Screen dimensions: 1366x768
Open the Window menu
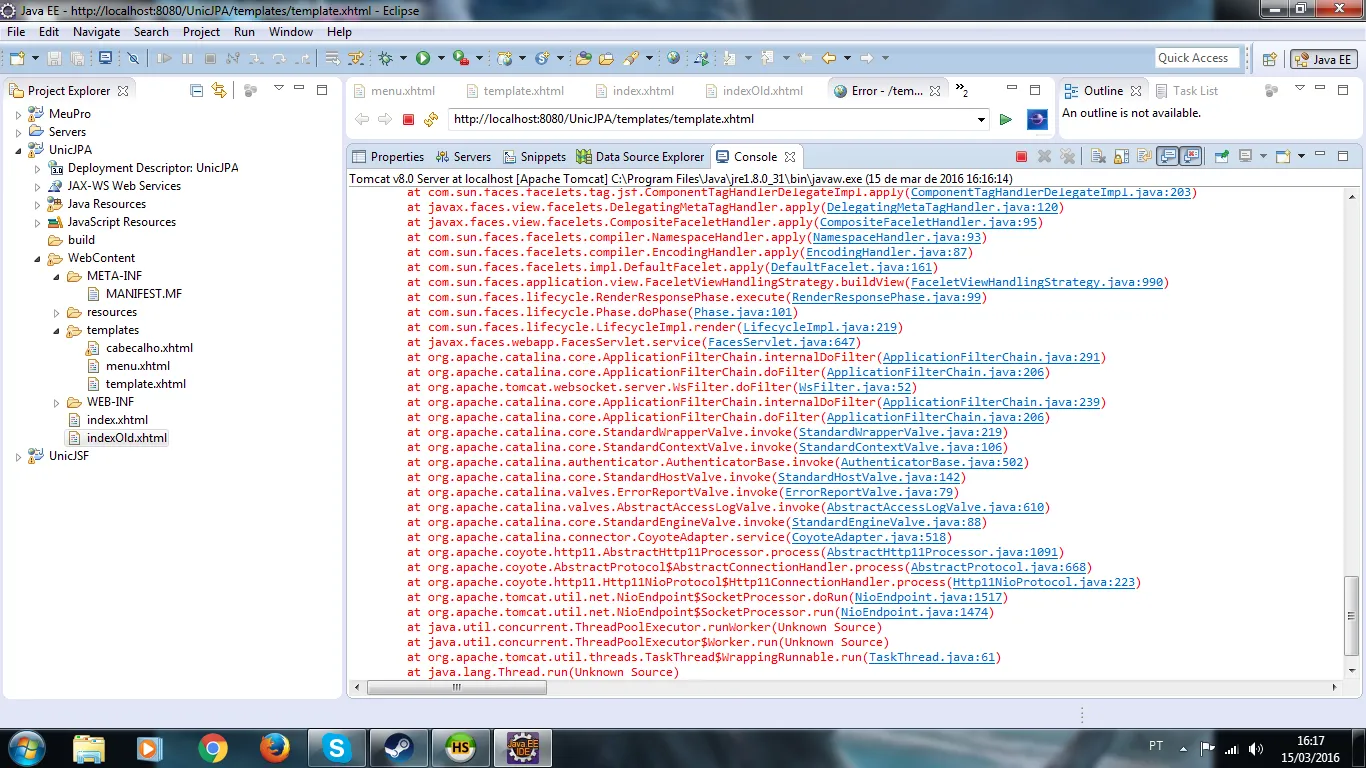(x=290, y=32)
